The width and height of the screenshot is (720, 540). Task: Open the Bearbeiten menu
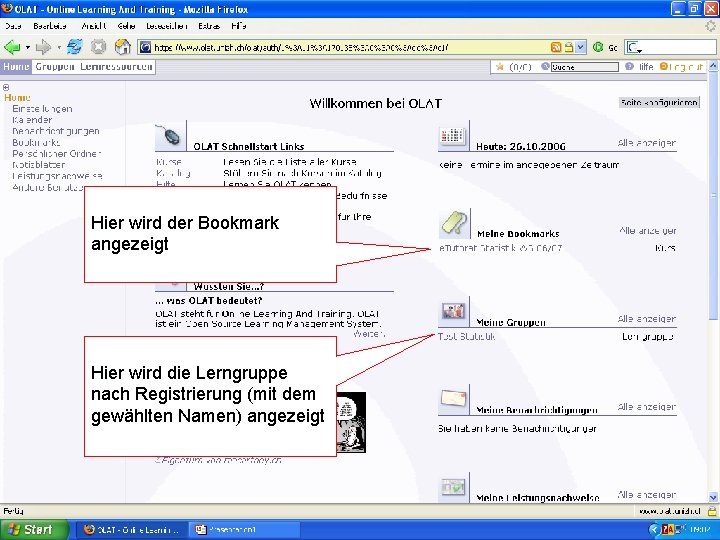click(50, 26)
